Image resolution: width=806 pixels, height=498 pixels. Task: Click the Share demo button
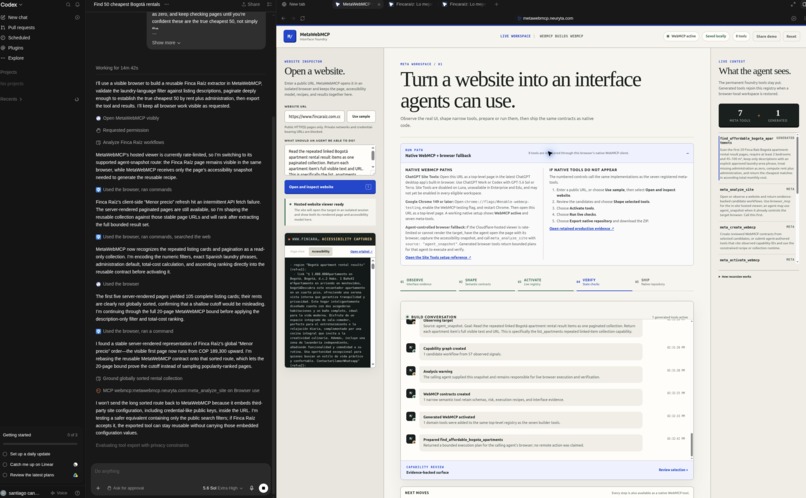(x=766, y=36)
